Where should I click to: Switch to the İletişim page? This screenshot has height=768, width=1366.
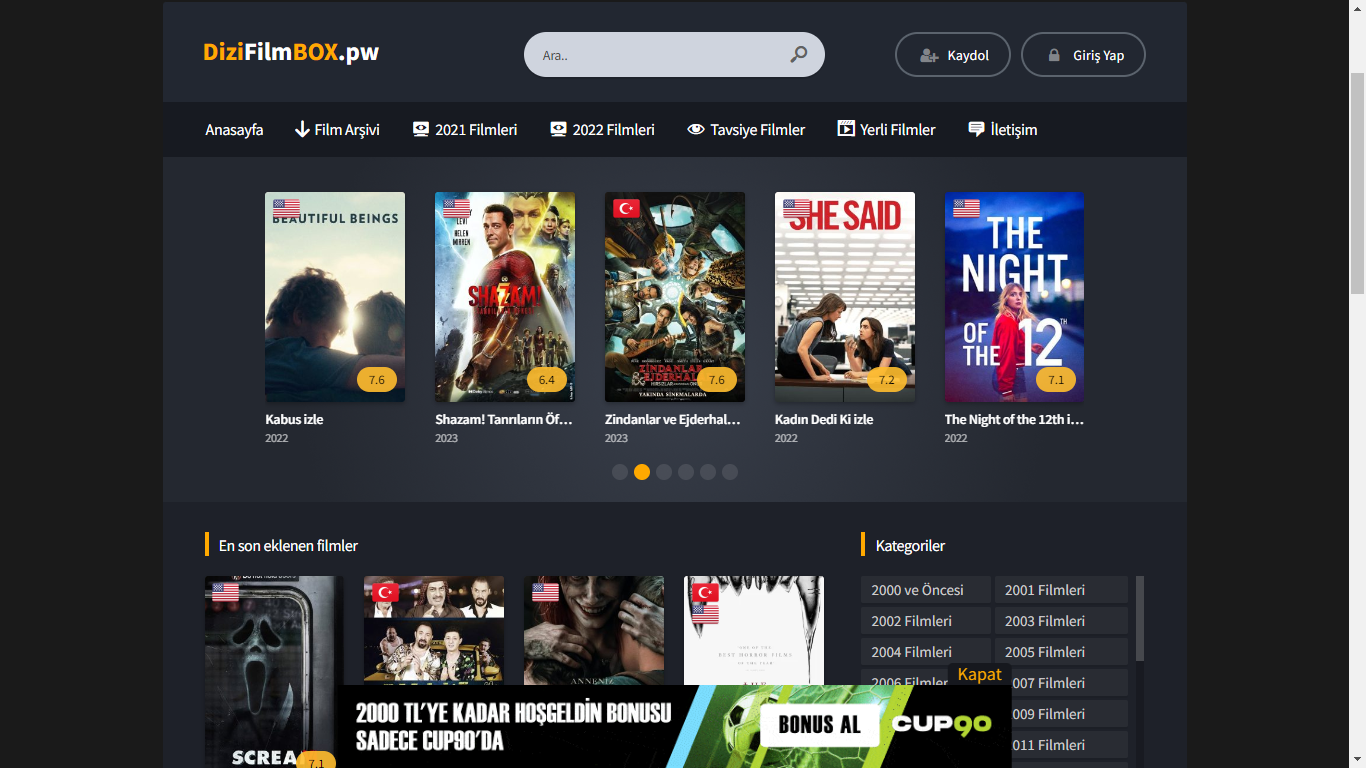click(1012, 129)
